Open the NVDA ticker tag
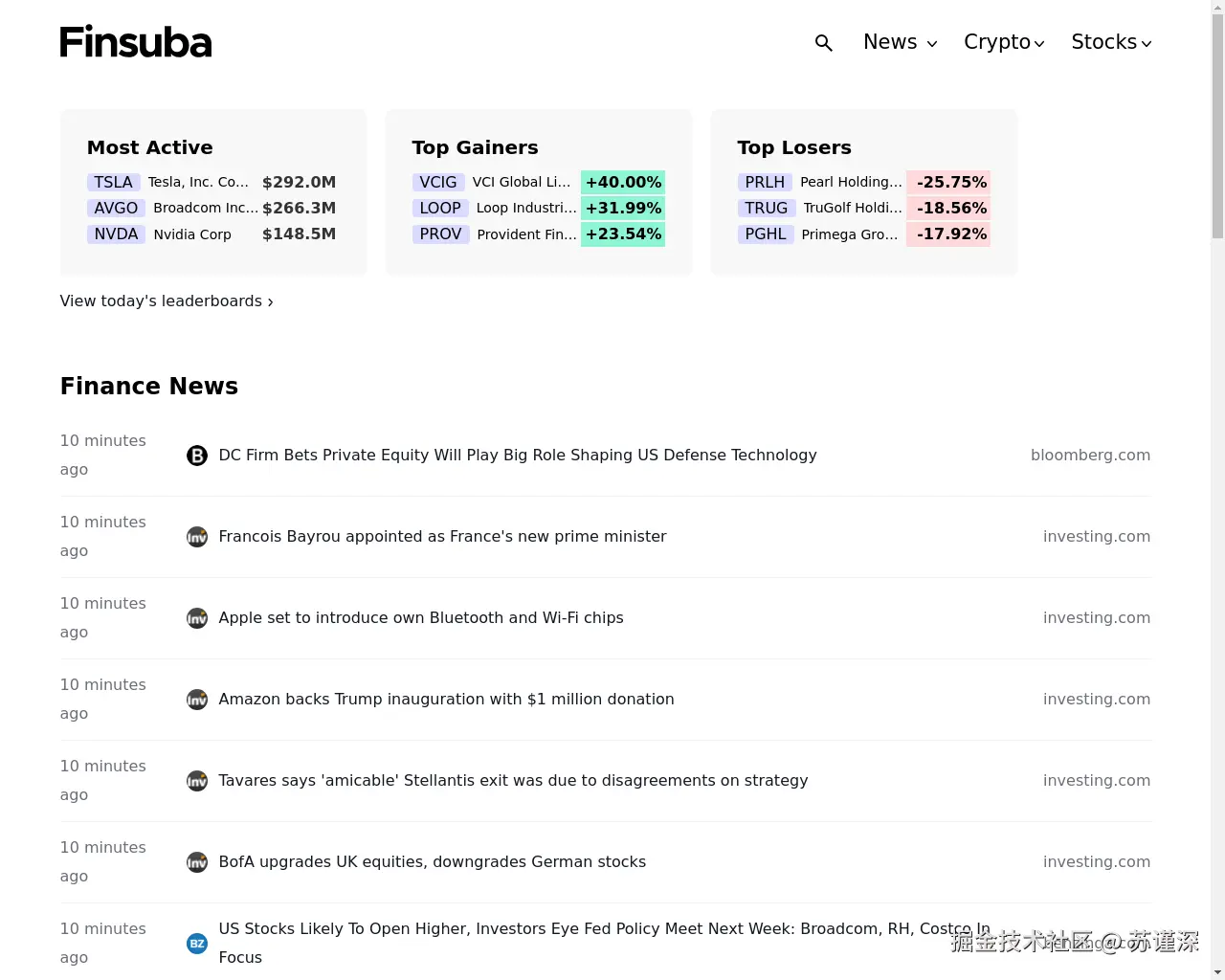 [x=116, y=234]
